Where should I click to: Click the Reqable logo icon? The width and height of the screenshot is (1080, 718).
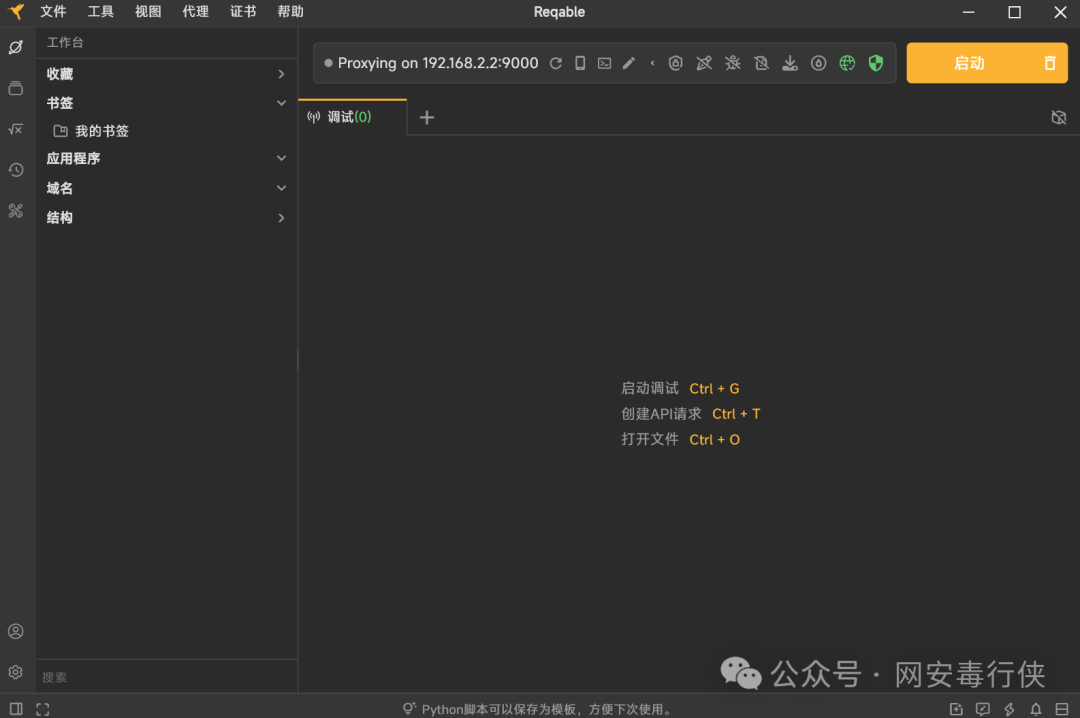click(16, 12)
